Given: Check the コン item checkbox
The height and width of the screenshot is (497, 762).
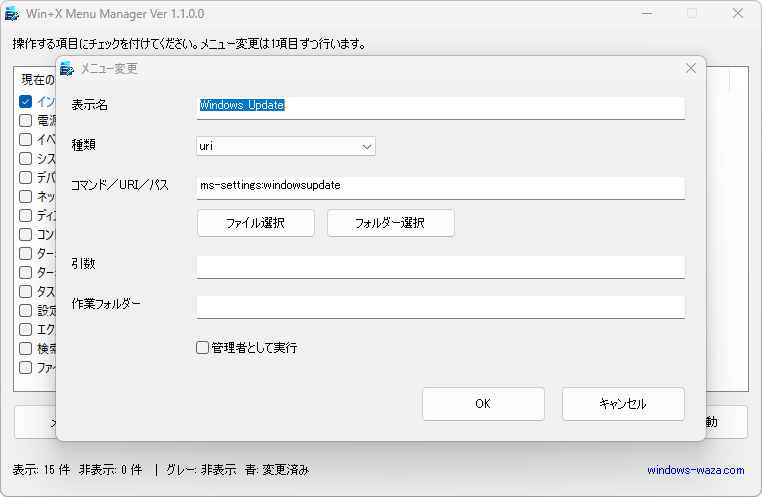Looking at the screenshot, I should tap(25, 234).
